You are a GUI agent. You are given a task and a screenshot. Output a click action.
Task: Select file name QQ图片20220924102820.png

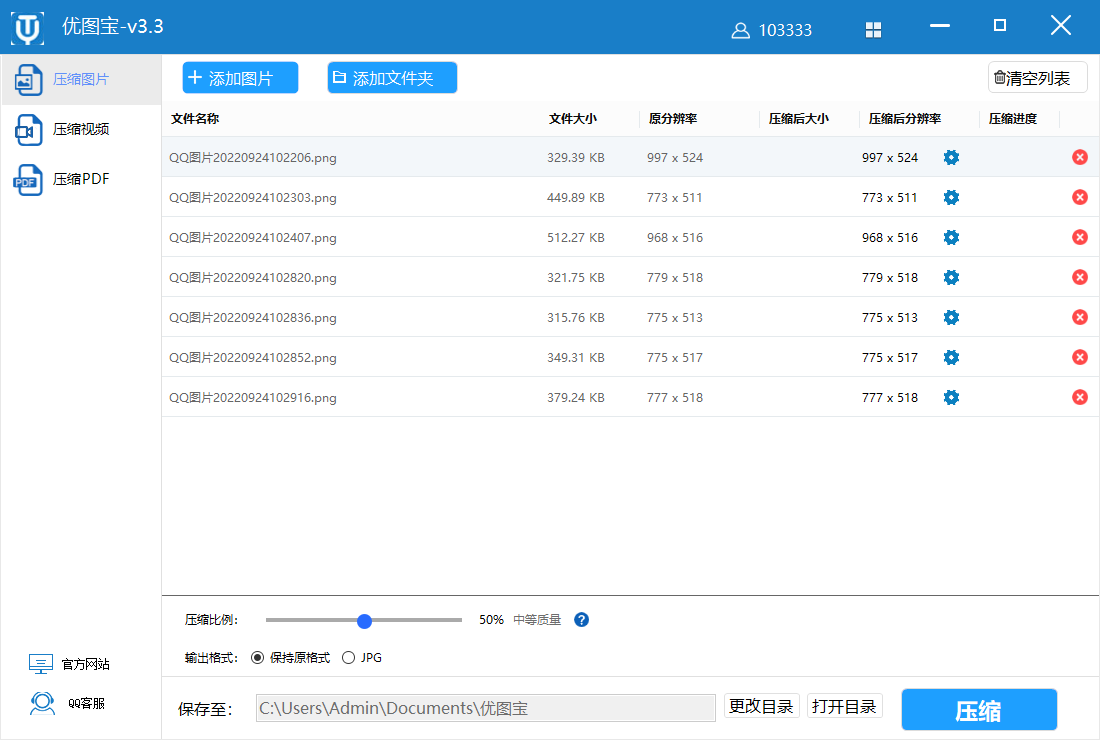point(253,278)
